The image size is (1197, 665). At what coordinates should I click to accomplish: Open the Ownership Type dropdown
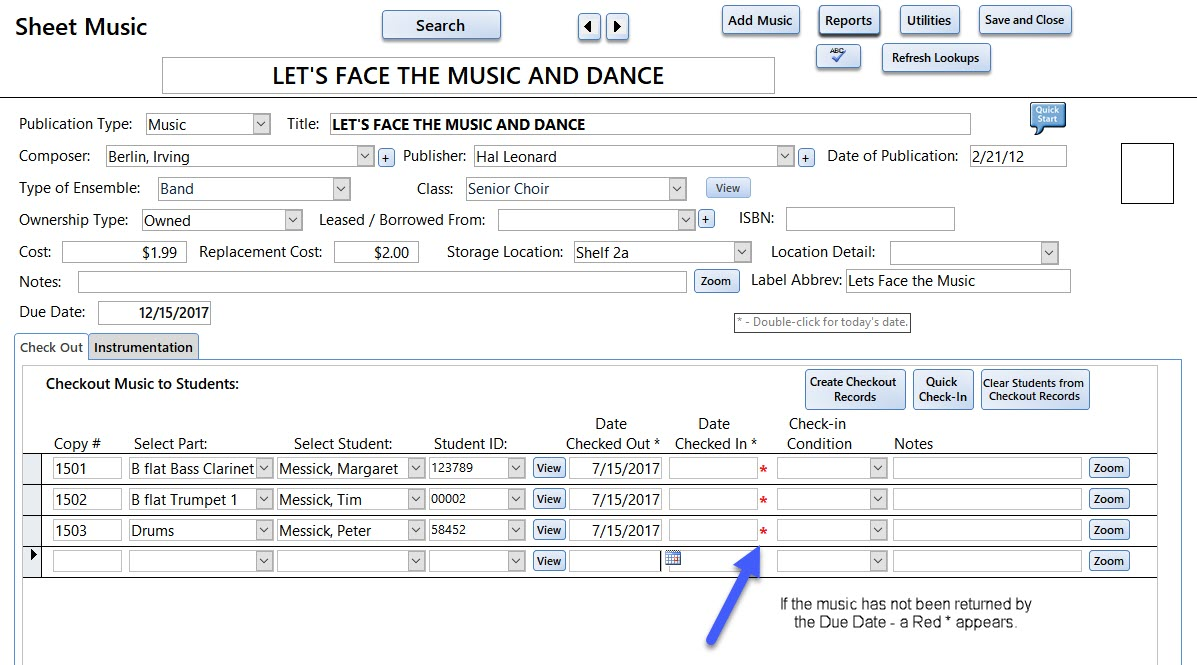tap(293, 221)
